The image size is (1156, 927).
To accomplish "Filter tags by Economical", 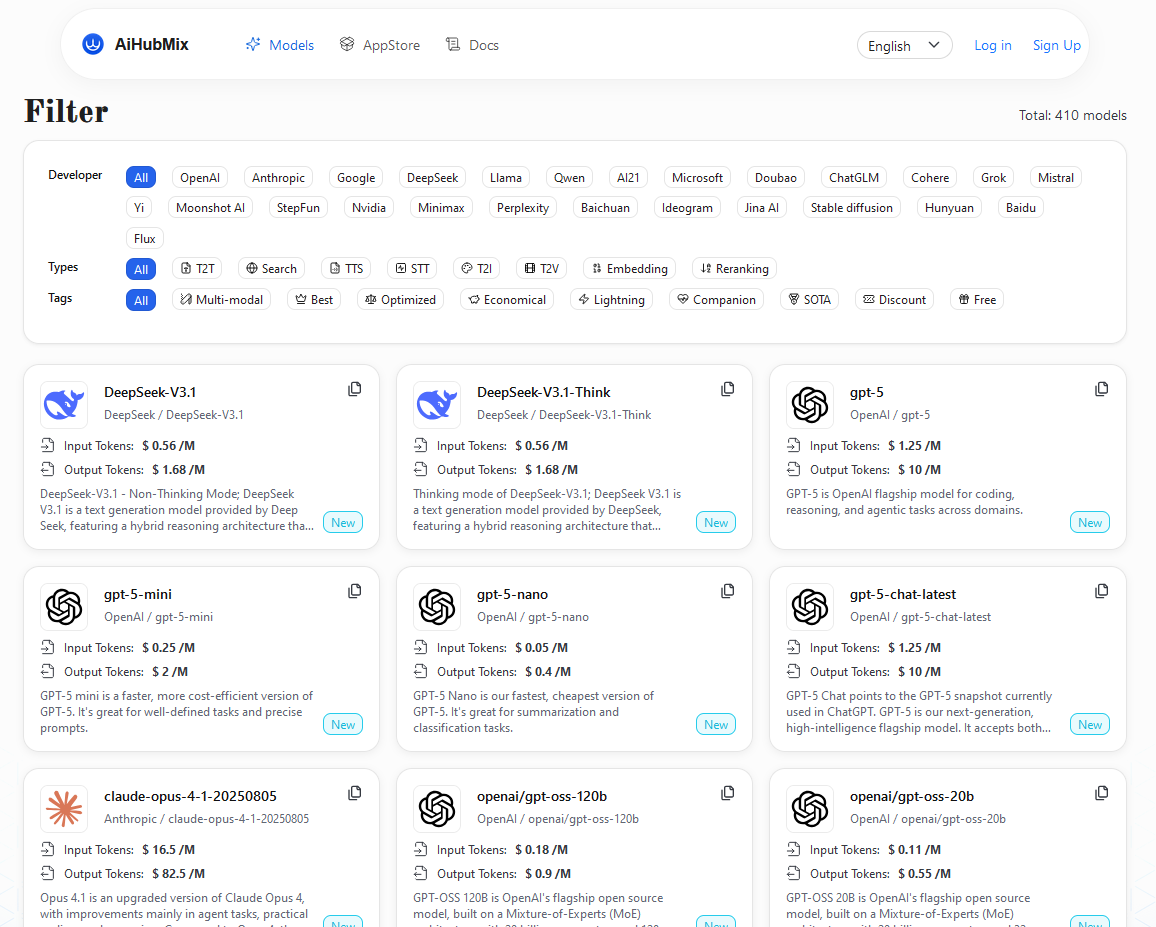I will pyautogui.click(x=507, y=299).
